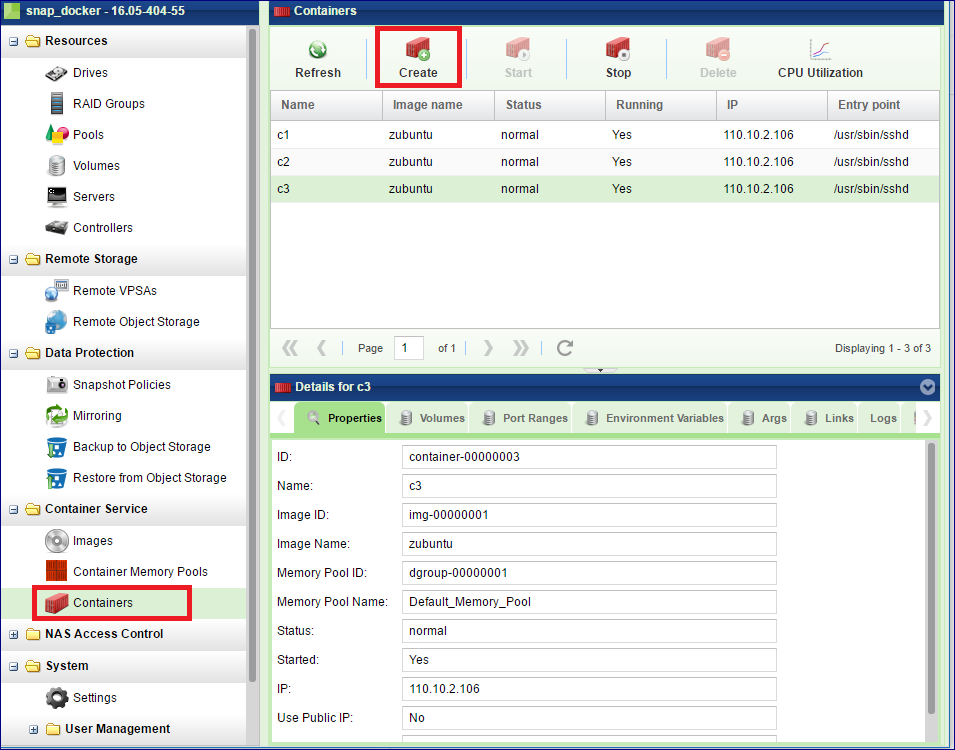Image resolution: width=955 pixels, height=750 pixels.
Task: Collapse the Data Protection section
Action: pos(13,353)
